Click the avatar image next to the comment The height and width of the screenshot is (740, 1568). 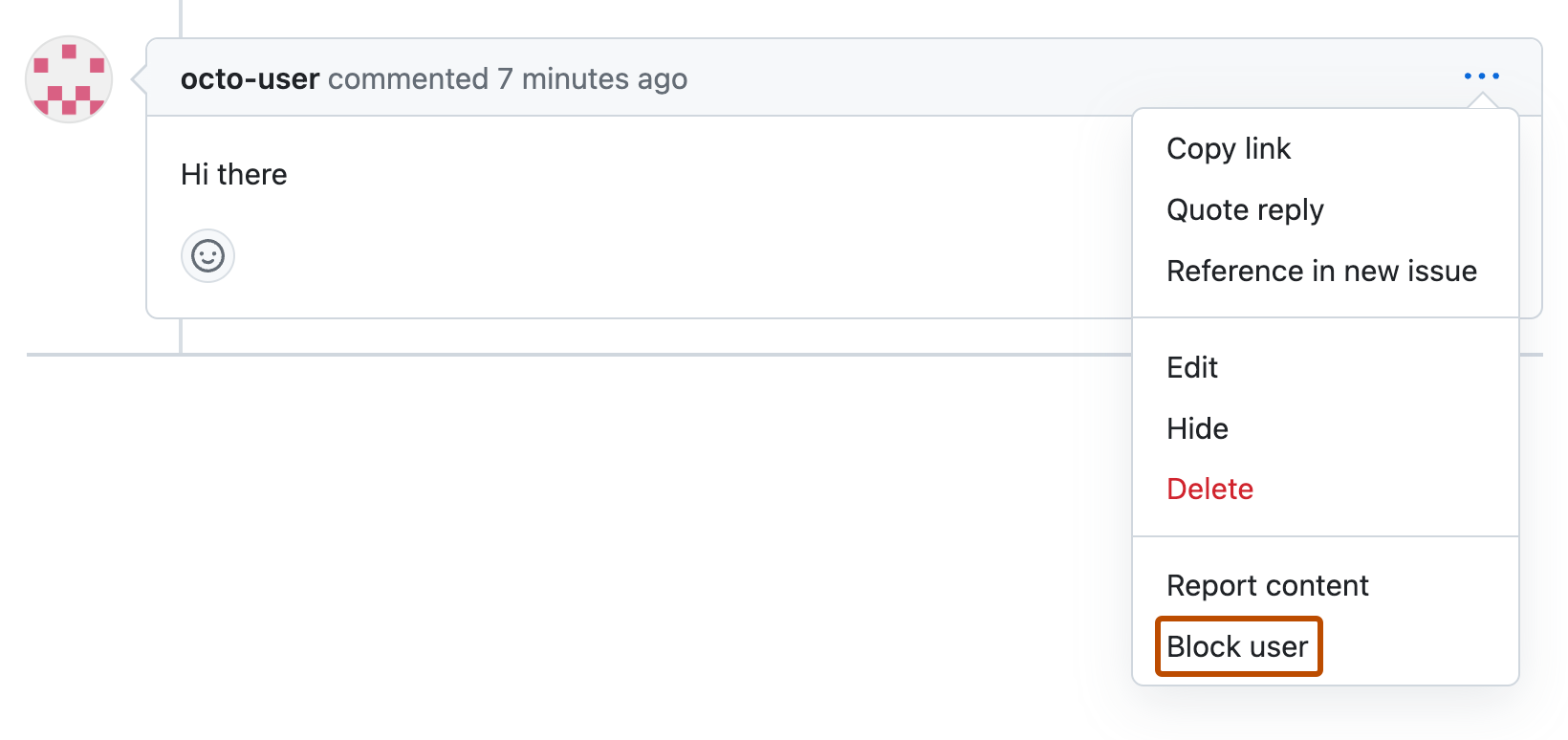(x=68, y=80)
